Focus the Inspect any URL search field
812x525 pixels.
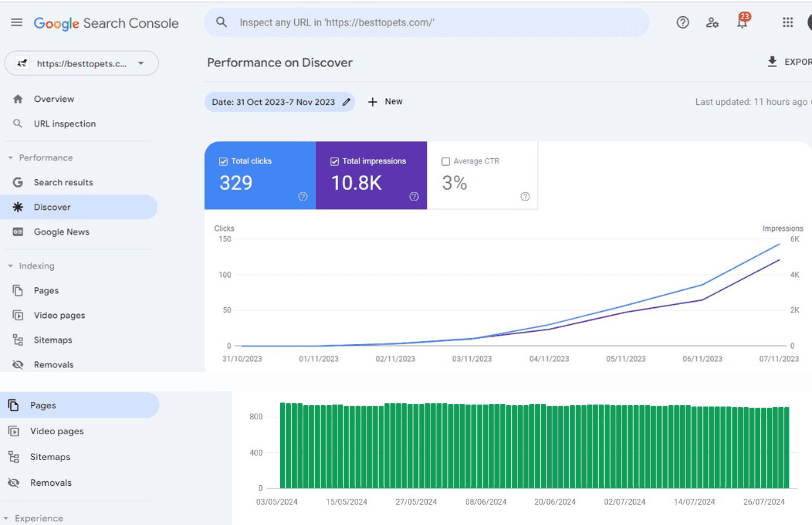[x=426, y=22]
